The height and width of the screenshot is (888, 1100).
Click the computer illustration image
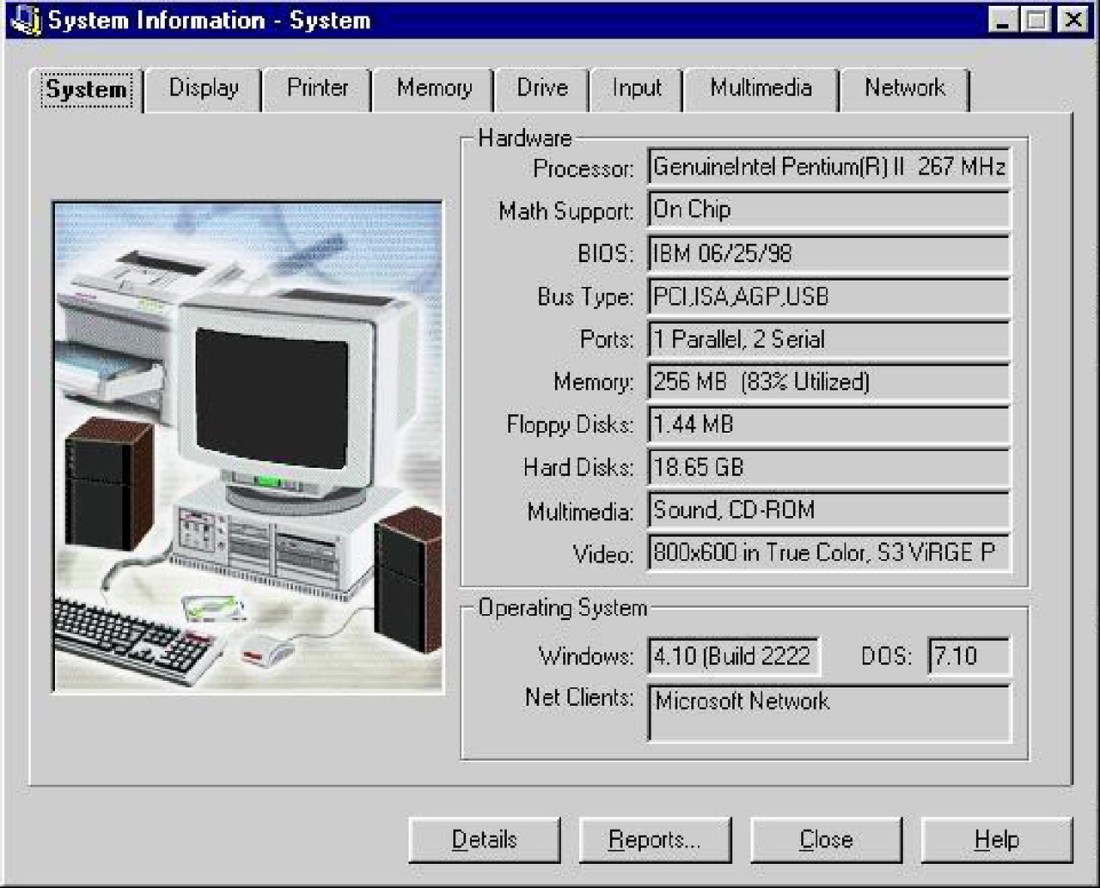[x=247, y=445]
